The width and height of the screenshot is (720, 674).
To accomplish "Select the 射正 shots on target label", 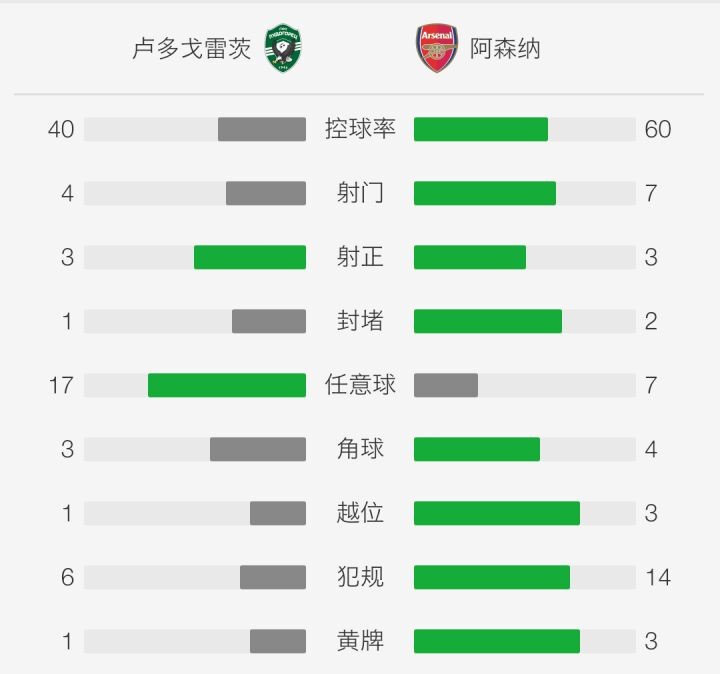I will click(360, 257).
